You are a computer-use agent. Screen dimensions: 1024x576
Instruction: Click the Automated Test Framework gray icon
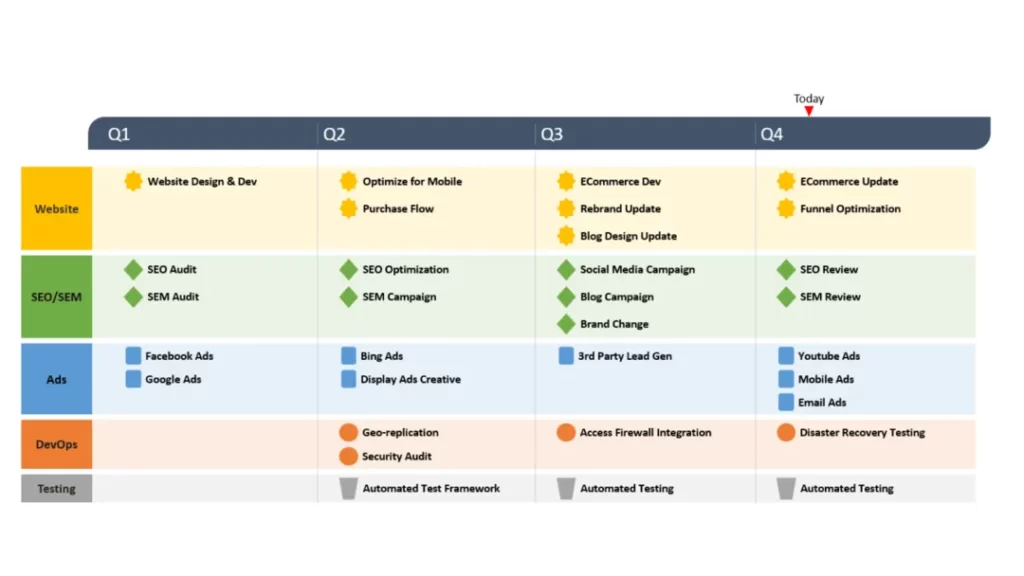click(x=348, y=488)
